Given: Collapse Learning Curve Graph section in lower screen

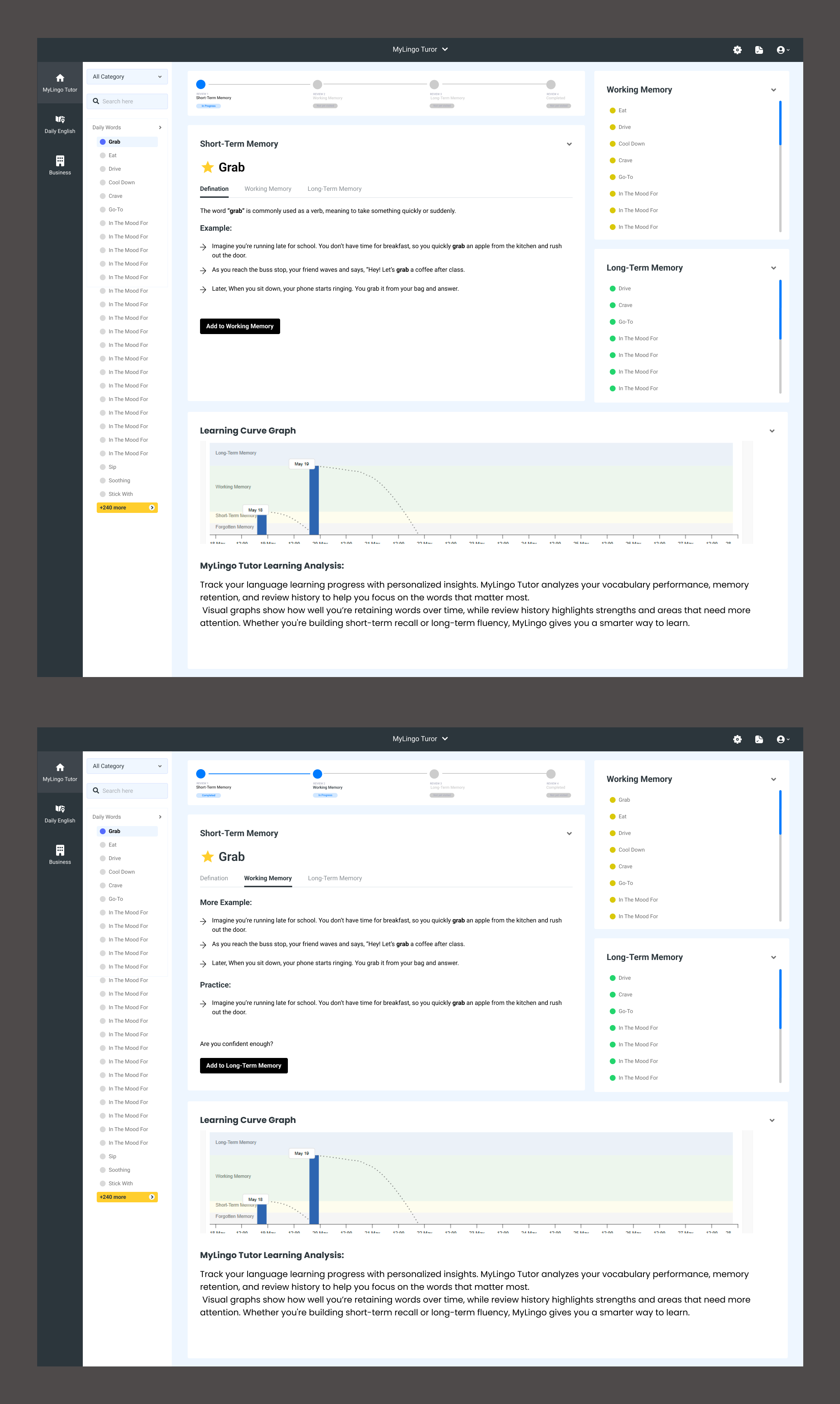Looking at the screenshot, I should [772, 1120].
